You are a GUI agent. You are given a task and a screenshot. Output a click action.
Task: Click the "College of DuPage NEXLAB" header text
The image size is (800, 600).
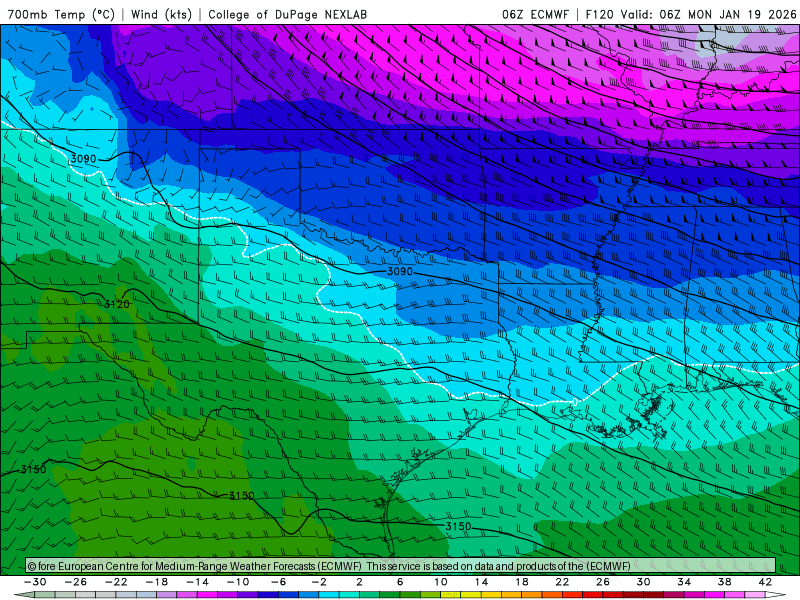[x=288, y=14]
